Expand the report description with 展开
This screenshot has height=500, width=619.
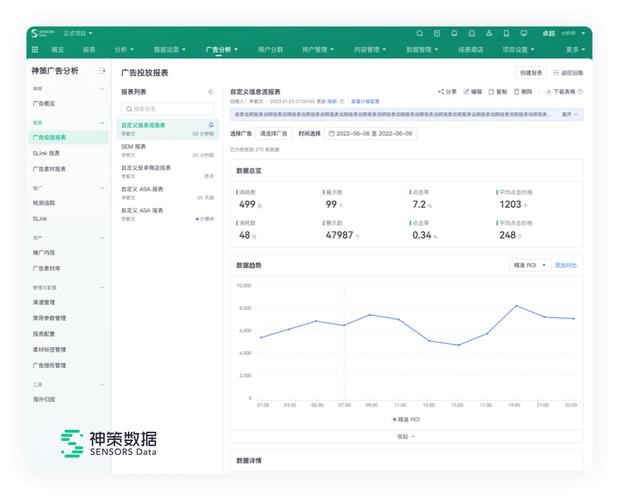tap(569, 114)
